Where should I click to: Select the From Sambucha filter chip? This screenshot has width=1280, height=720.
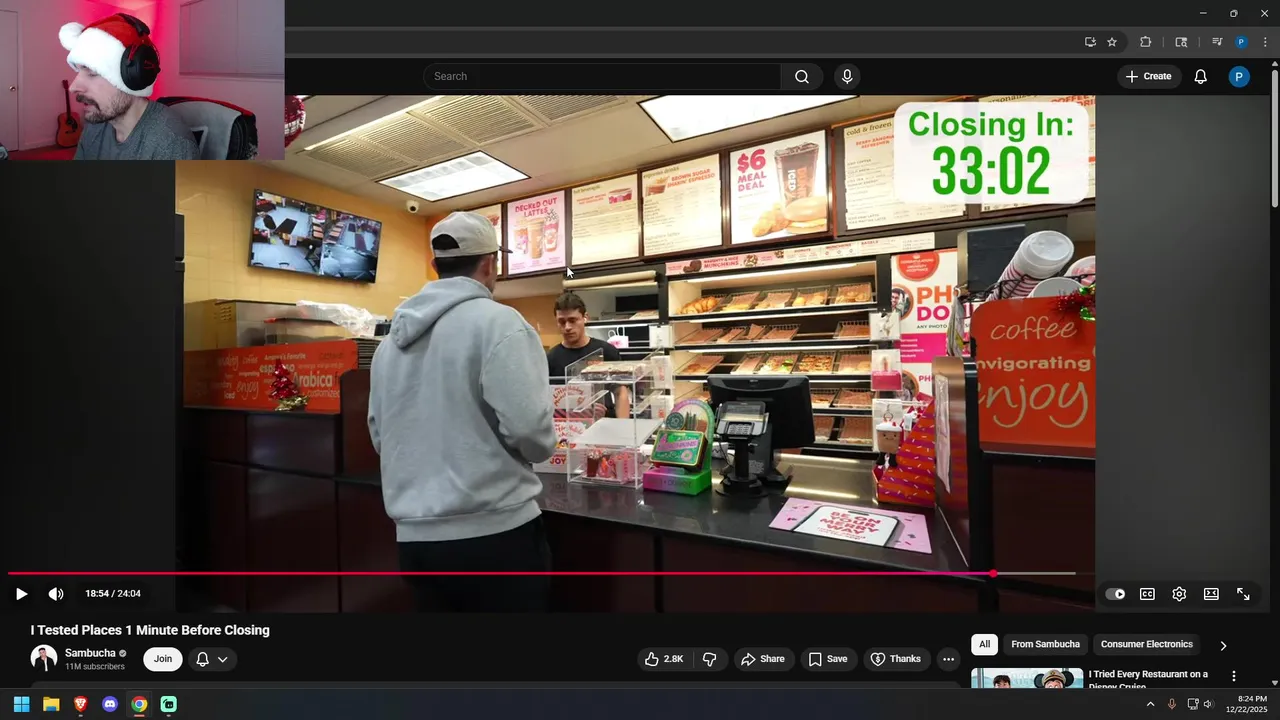pyautogui.click(x=1045, y=645)
